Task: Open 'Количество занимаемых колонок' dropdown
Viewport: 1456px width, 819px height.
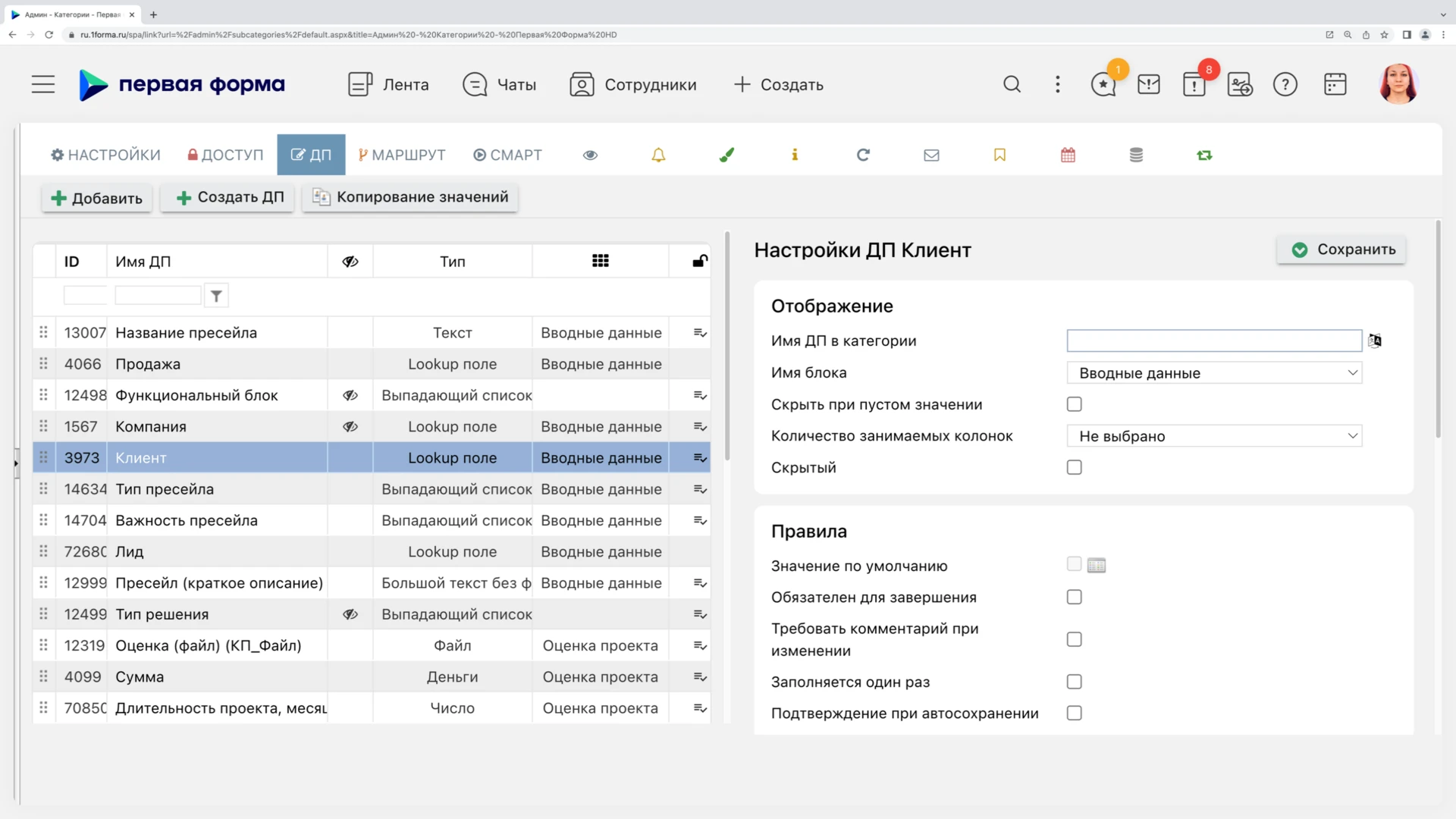Action: pyautogui.click(x=1214, y=436)
